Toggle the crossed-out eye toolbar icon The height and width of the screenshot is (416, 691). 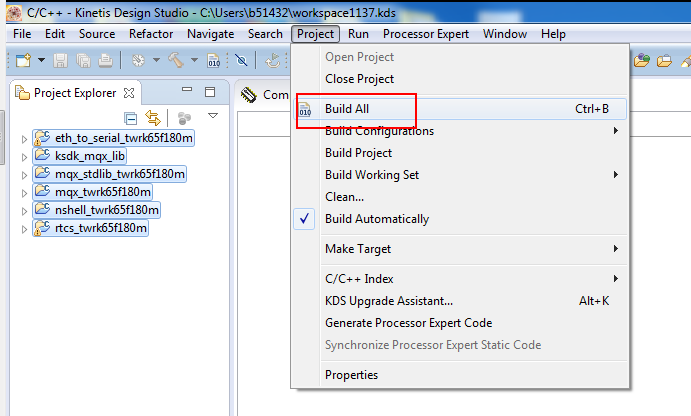(x=241, y=60)
